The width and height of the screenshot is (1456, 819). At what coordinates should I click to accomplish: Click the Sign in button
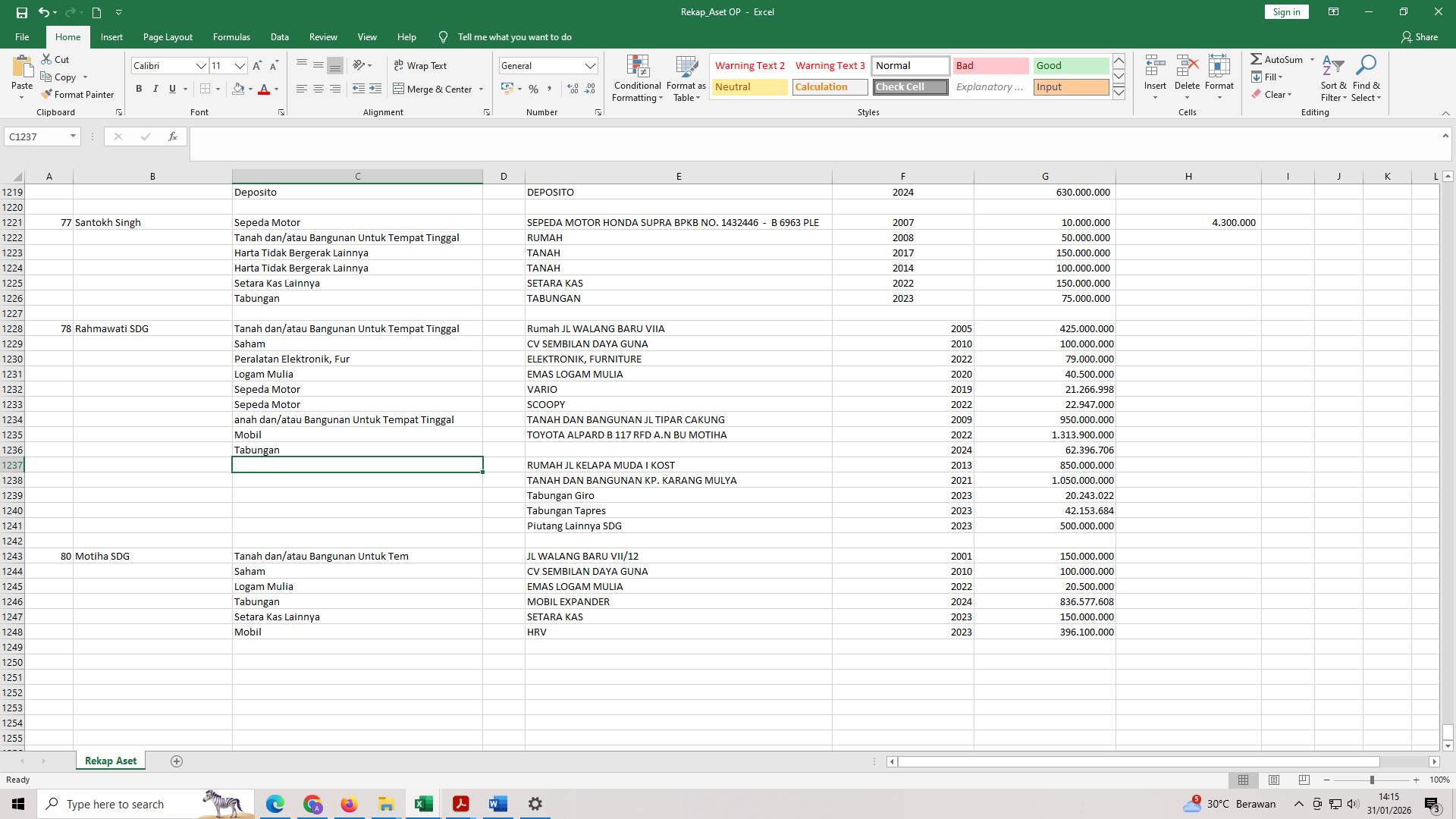1285,11
